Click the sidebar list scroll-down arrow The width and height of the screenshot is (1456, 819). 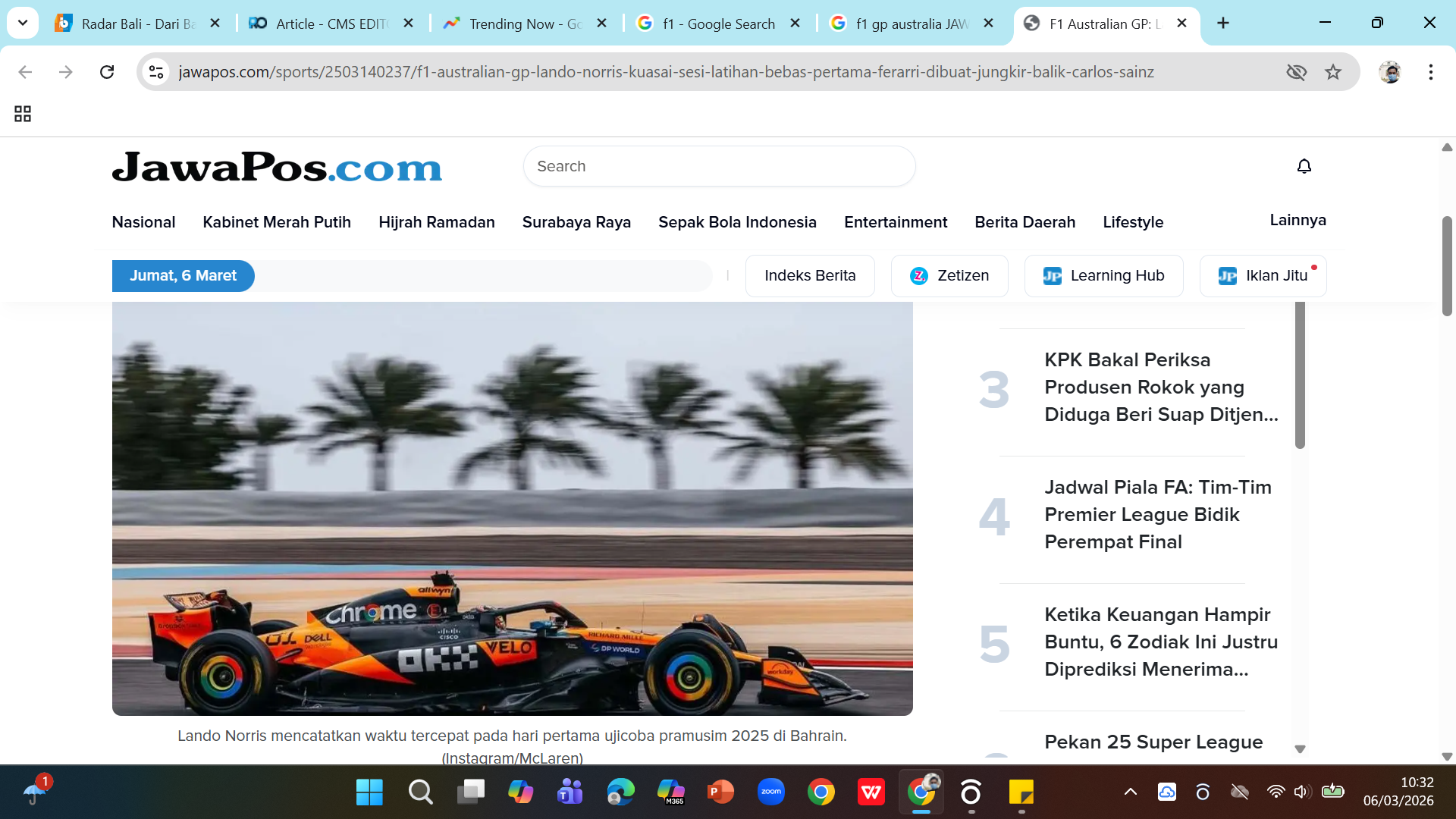point(1300,749)
